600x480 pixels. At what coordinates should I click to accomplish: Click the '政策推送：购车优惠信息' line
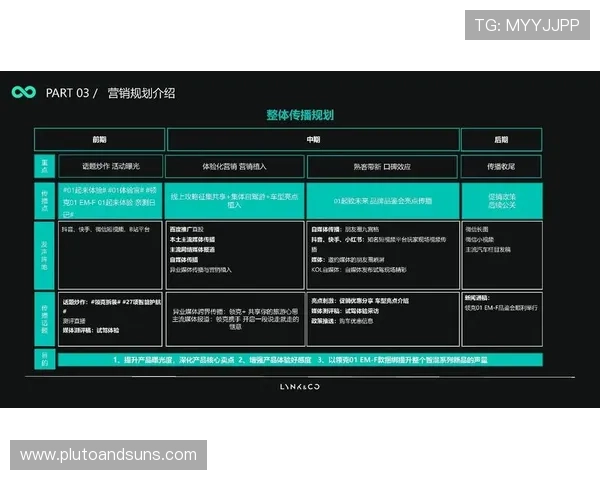pos(342,321)
